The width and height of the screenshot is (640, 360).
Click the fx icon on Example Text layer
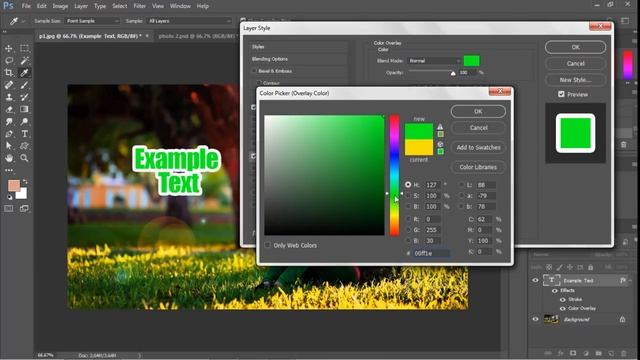click(x=622, y=280)
